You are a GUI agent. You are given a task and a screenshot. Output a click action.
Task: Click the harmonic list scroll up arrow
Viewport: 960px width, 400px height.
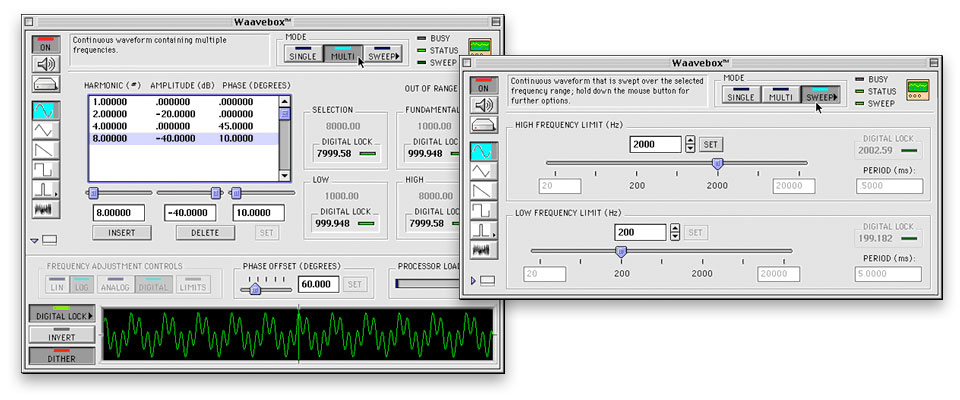(x=285, y=102)
